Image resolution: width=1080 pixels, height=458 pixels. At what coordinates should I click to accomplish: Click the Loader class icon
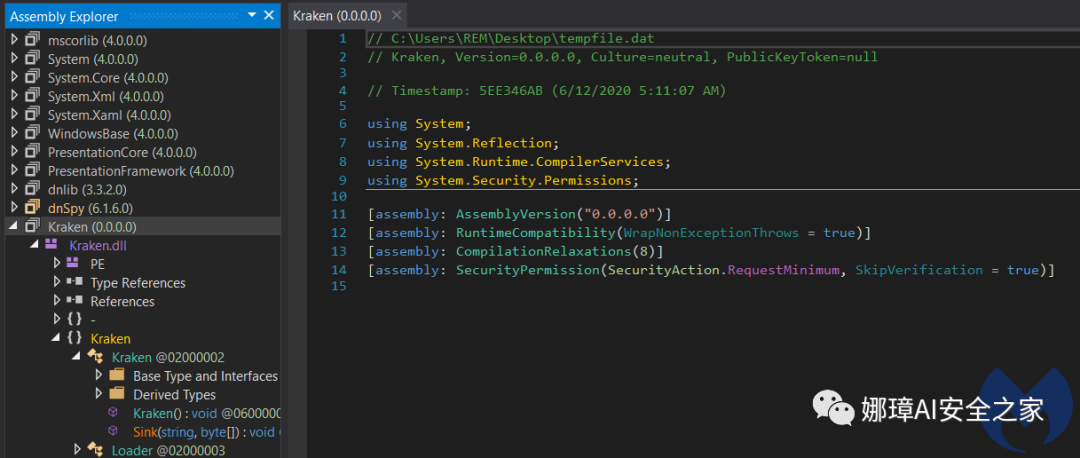click(x=95, y=450)
